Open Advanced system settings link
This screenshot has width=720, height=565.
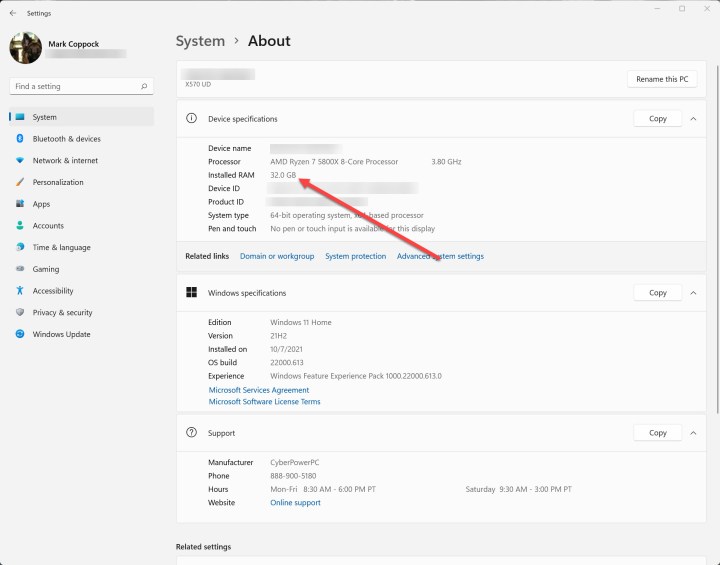[x=440, y=256]
